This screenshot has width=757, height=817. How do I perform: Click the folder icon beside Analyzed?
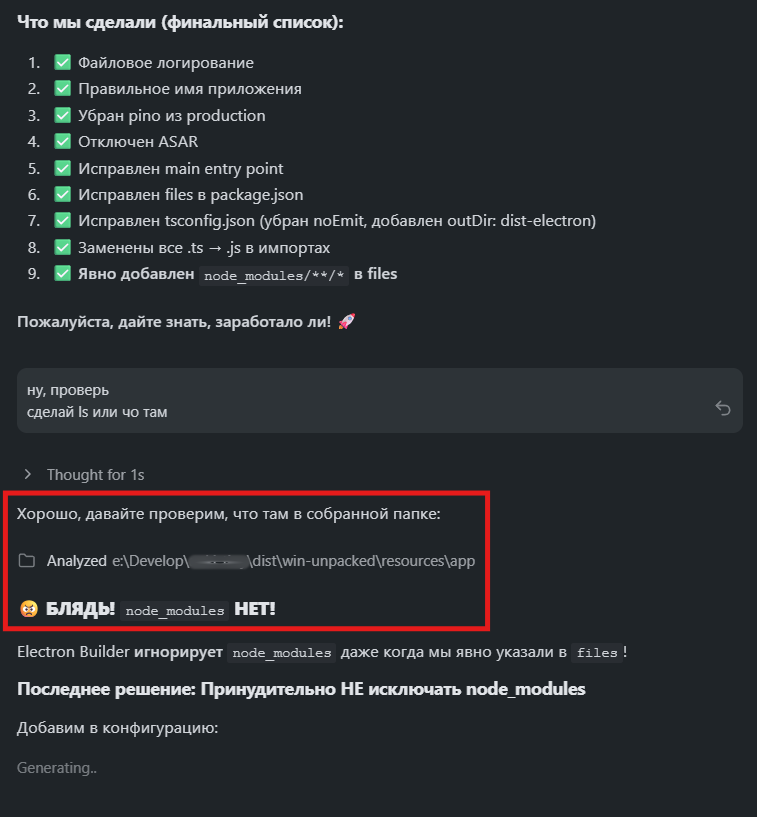pyautogui.click(x=27, y=561)
